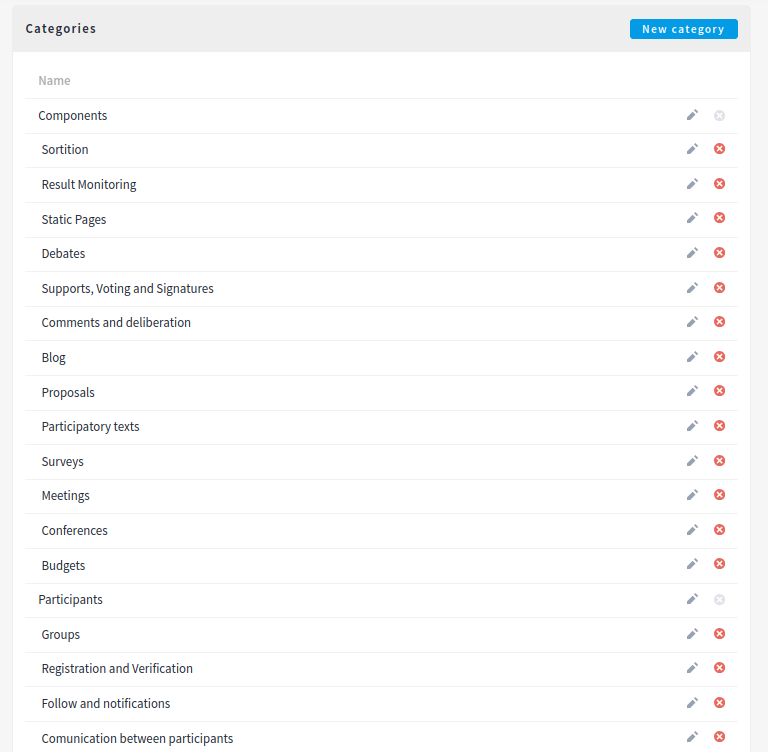Delete Follow and notifications category
Viewport: 768px width, 752px height.
719,703
